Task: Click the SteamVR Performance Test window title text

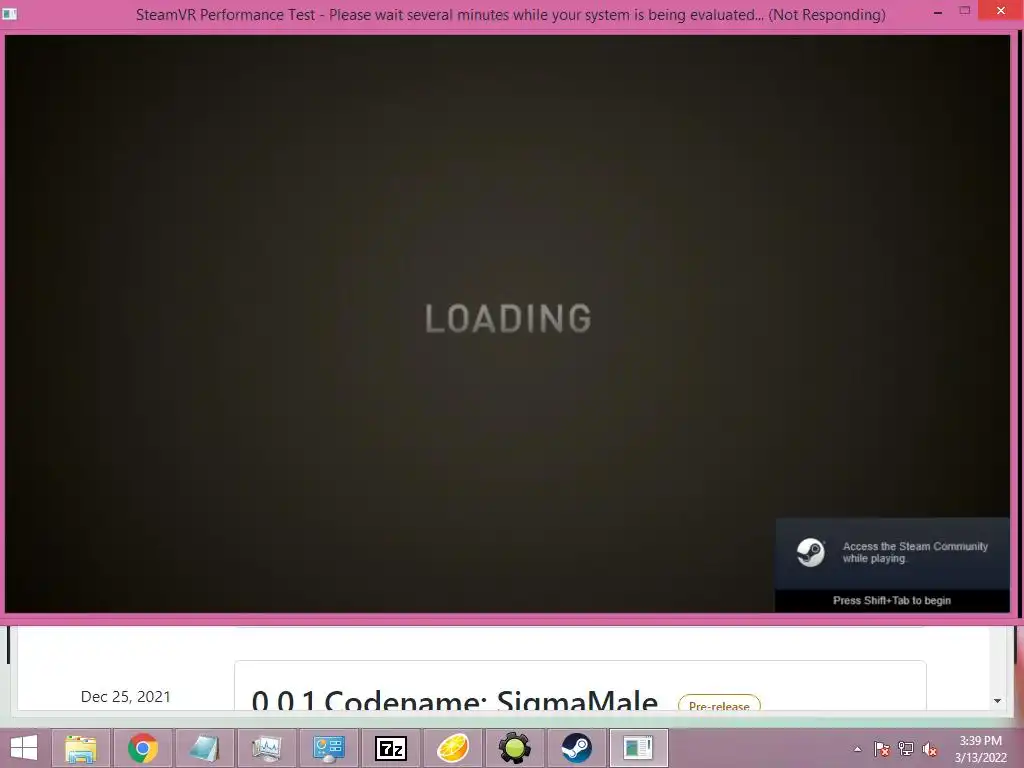Action: pyautogui.click(x=511, y=14)
